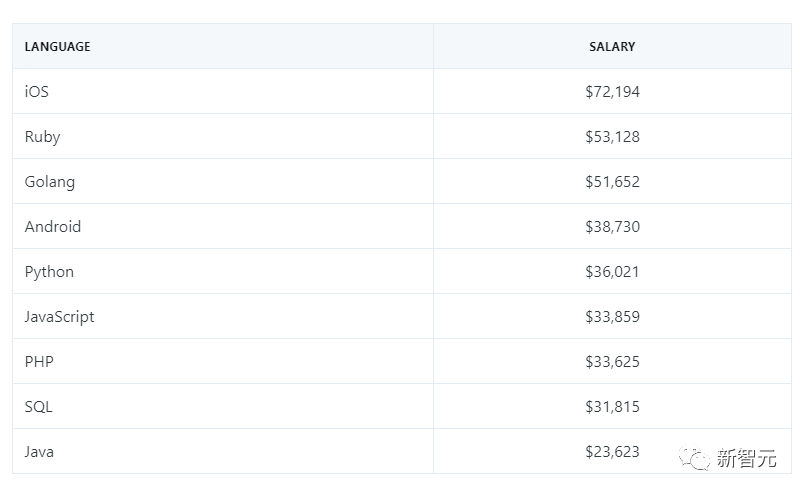Image resolution: width=802 pixels, height=493 pixels.
Task: Select the JavaScript row label
Action: (60, 317)
